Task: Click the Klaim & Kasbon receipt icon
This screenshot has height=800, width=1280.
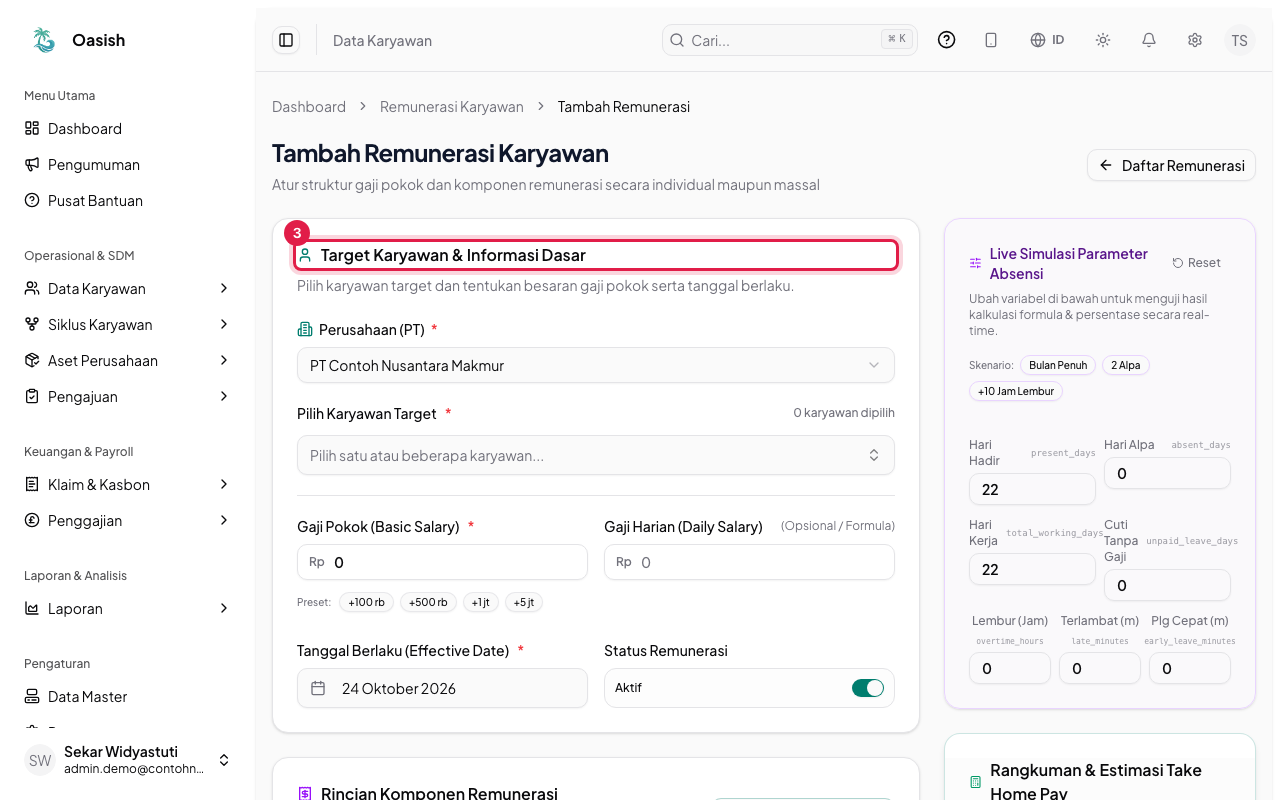Action: [x=32, y=484]
